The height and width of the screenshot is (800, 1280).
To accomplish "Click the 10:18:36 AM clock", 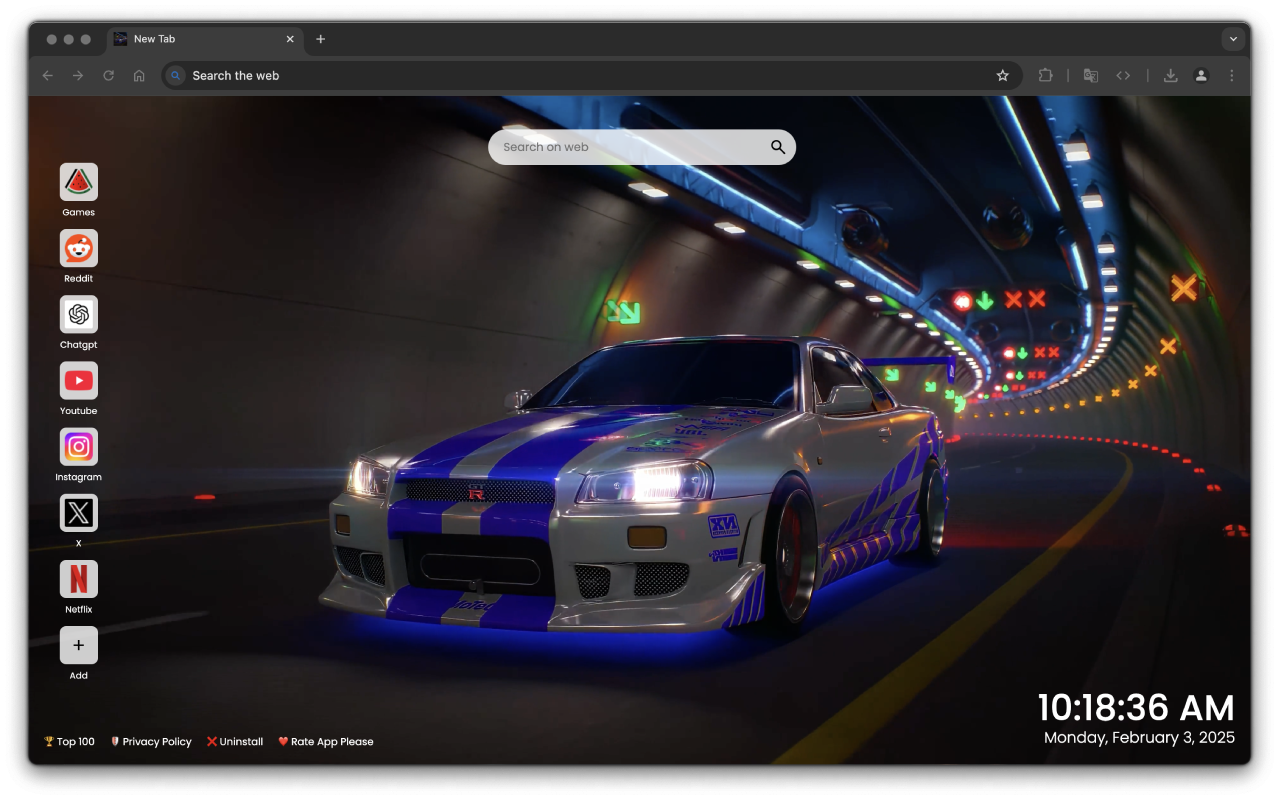I will click(1136, 708).
